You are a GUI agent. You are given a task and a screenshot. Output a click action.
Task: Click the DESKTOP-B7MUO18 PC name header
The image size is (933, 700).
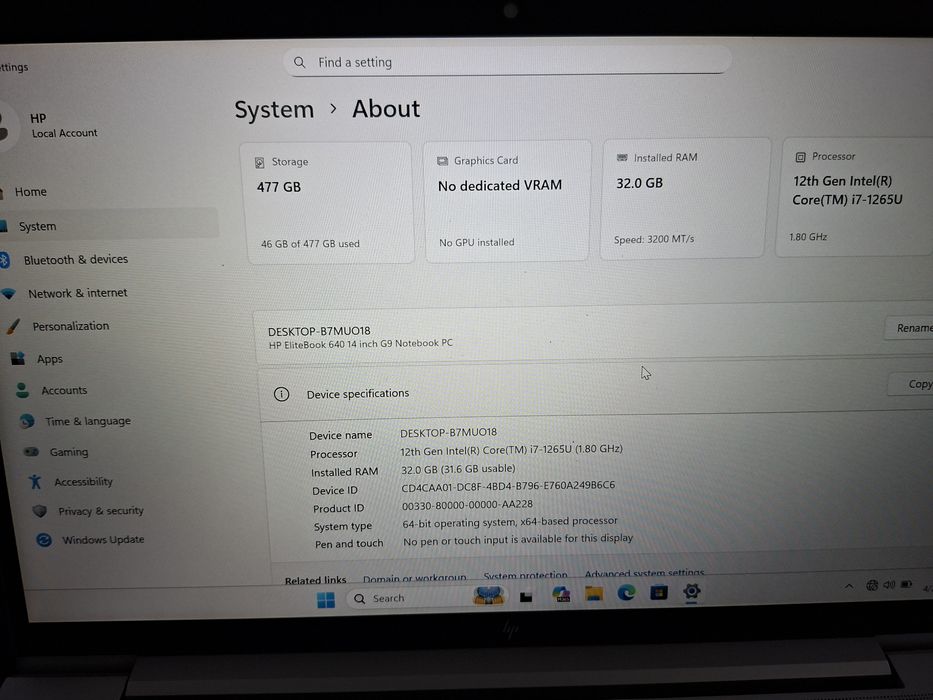pos(319,331)
